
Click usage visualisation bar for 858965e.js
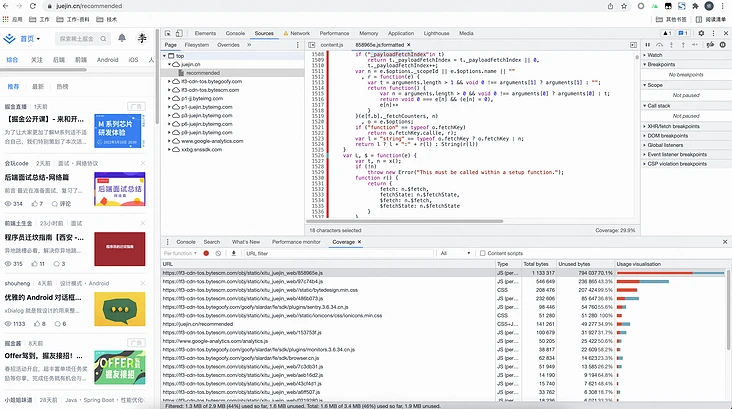pos(670,273)
